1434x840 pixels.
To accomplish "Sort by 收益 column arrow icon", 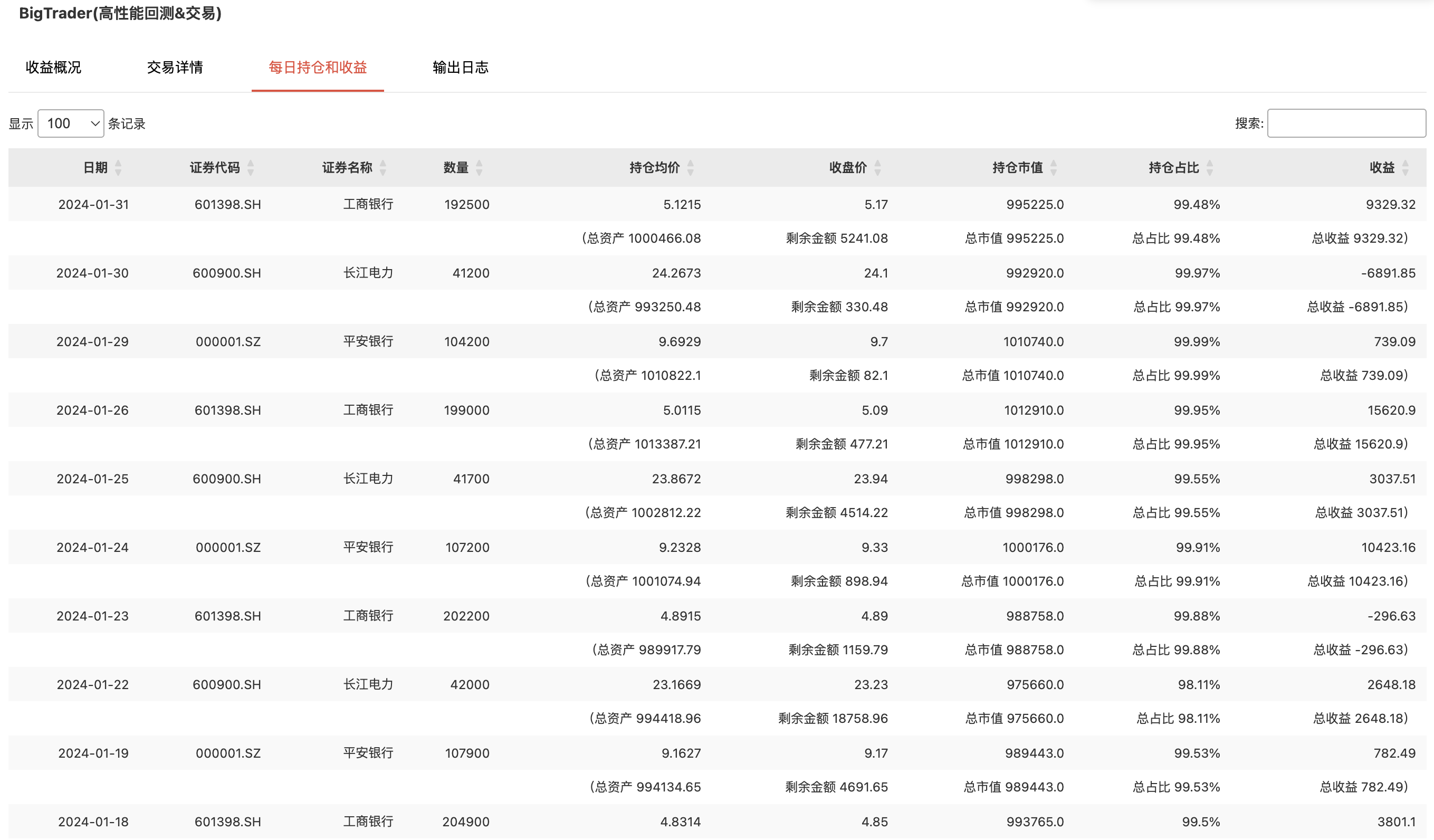I will tap(1405, 167).
